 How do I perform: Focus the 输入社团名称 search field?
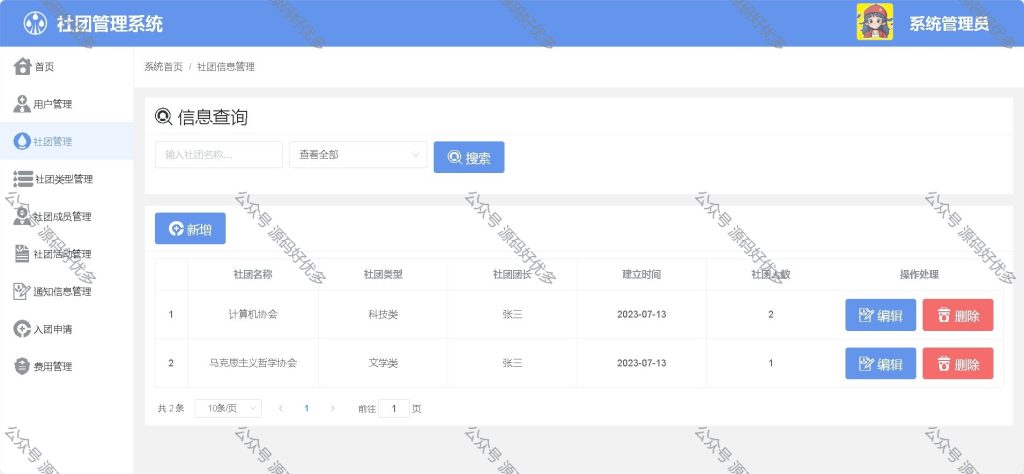[x=219, y=155]
